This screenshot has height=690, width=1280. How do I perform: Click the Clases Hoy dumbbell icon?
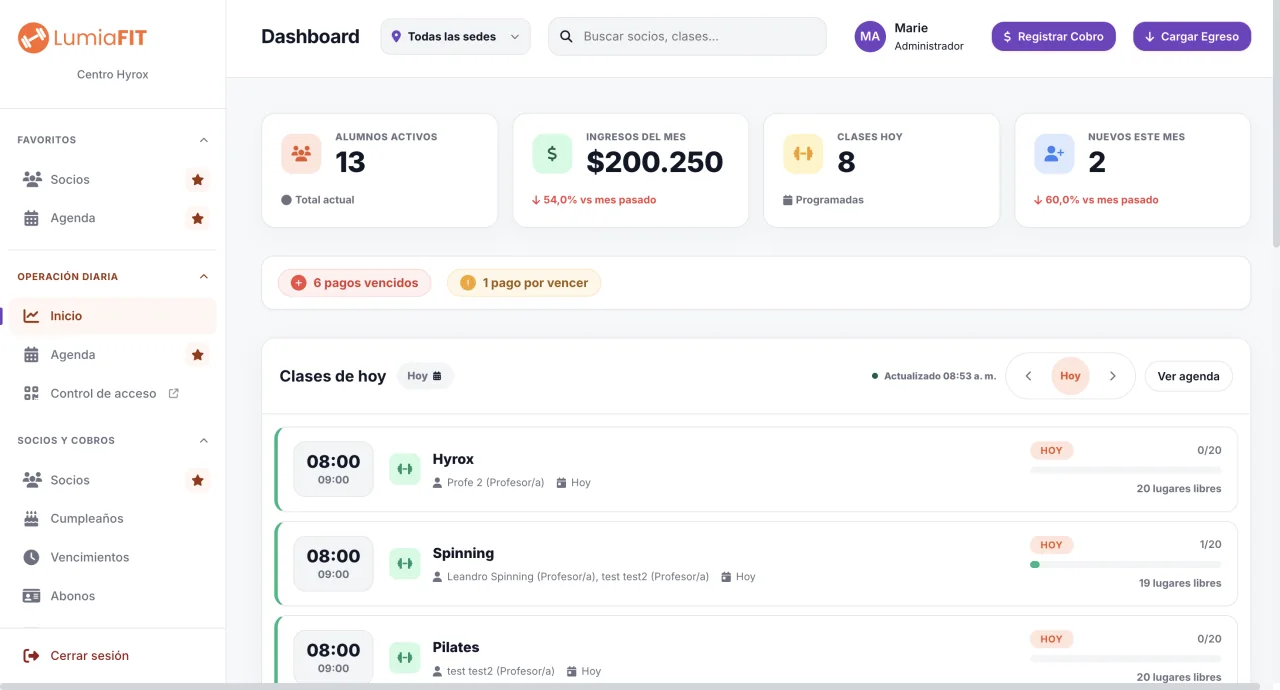coord(803,154)
